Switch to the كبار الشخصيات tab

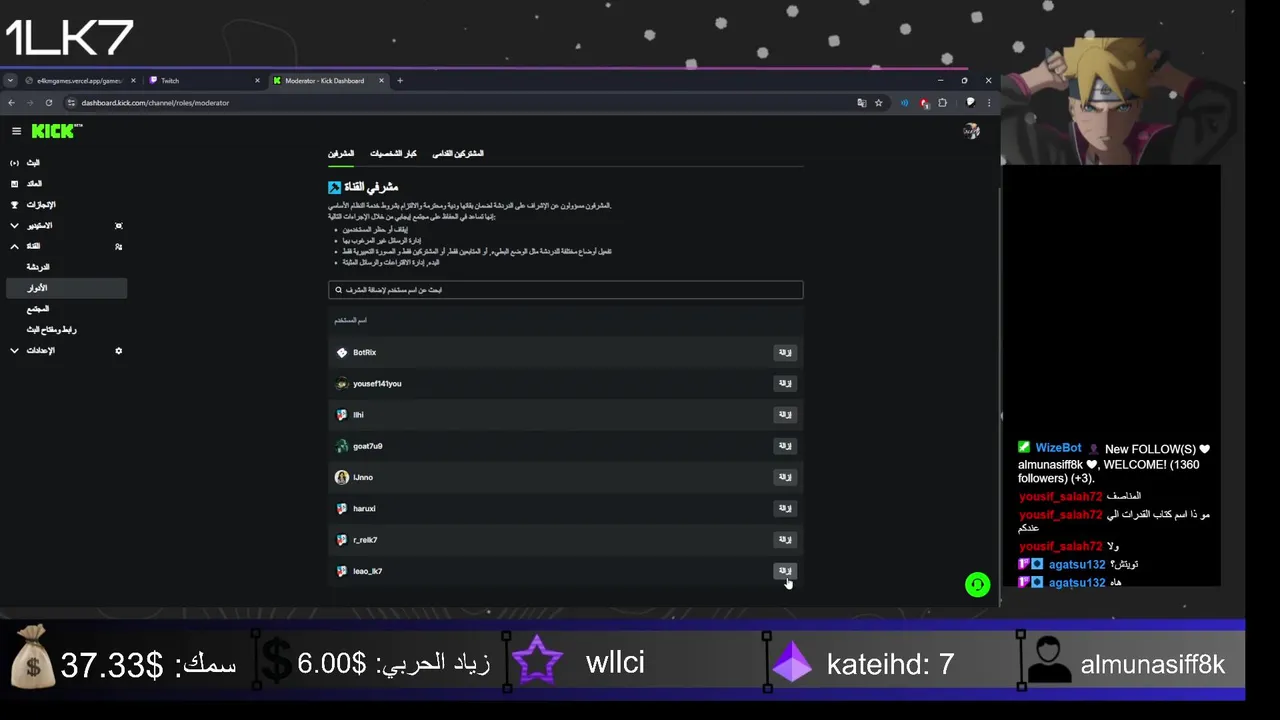[393, 154]
